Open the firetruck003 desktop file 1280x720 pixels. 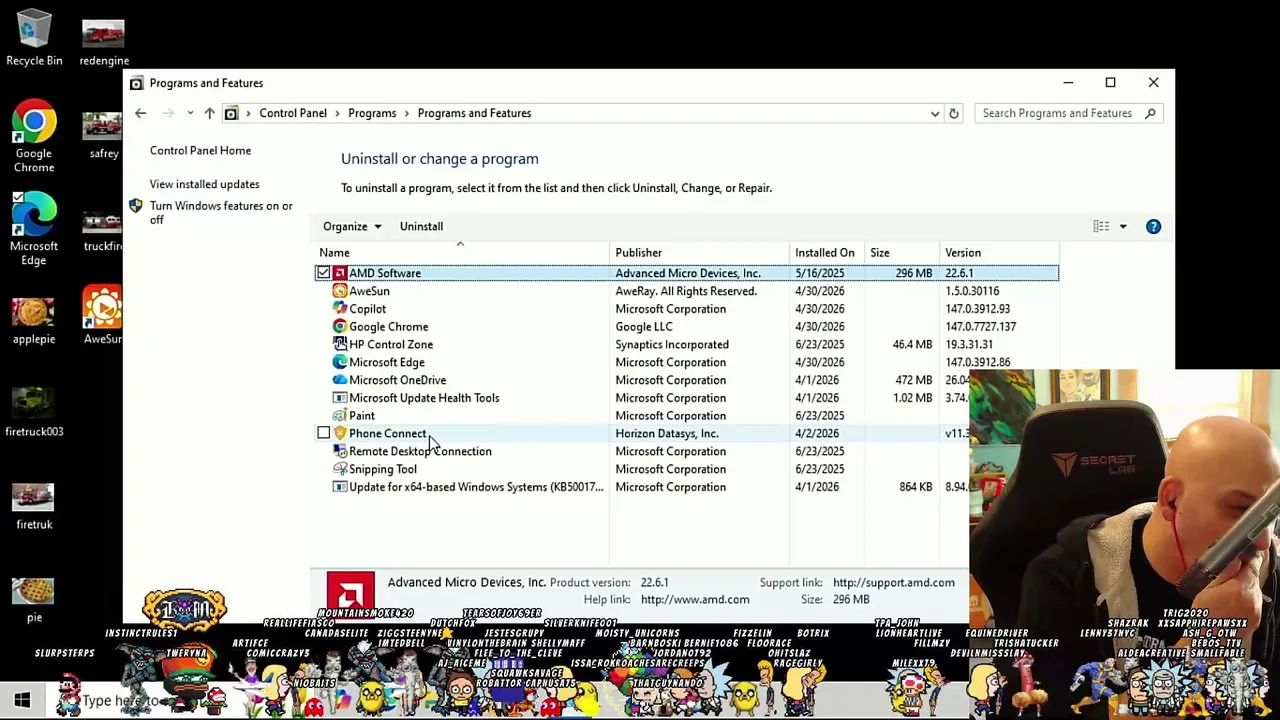tap(34, 412)
